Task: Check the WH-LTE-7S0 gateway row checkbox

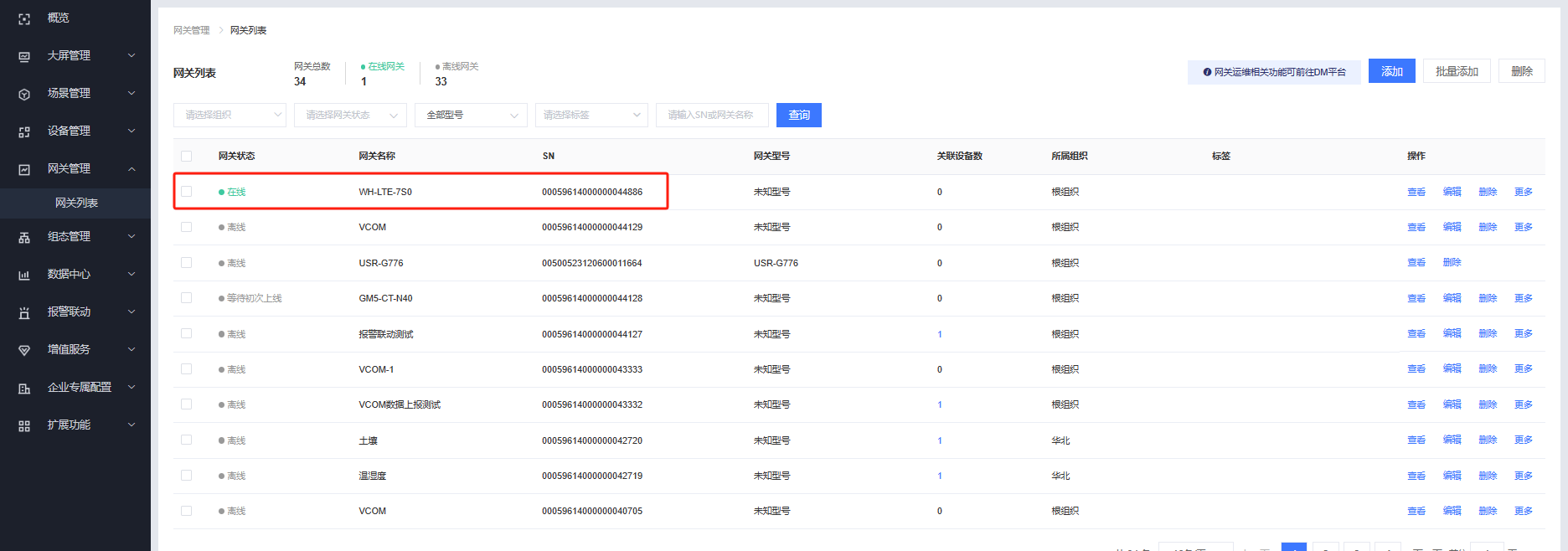Action: pos(186,192)
